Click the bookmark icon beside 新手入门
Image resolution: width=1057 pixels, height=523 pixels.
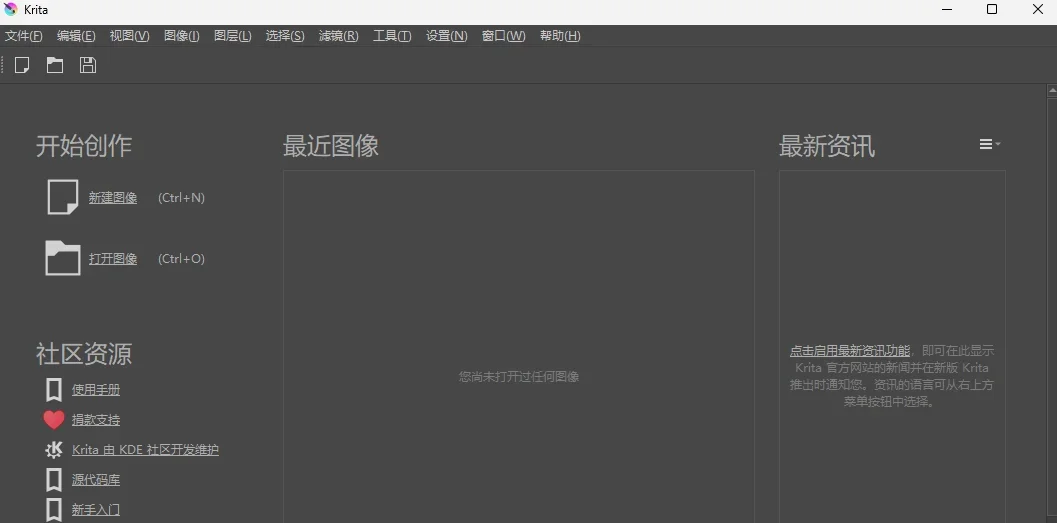pos(54,510)
